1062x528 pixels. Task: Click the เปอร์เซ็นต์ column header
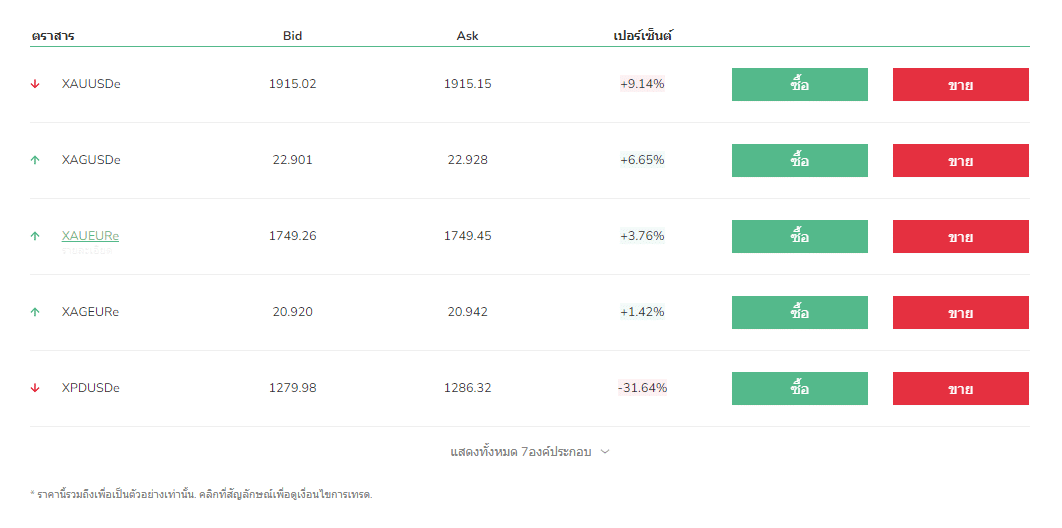[x=642, y=36]
